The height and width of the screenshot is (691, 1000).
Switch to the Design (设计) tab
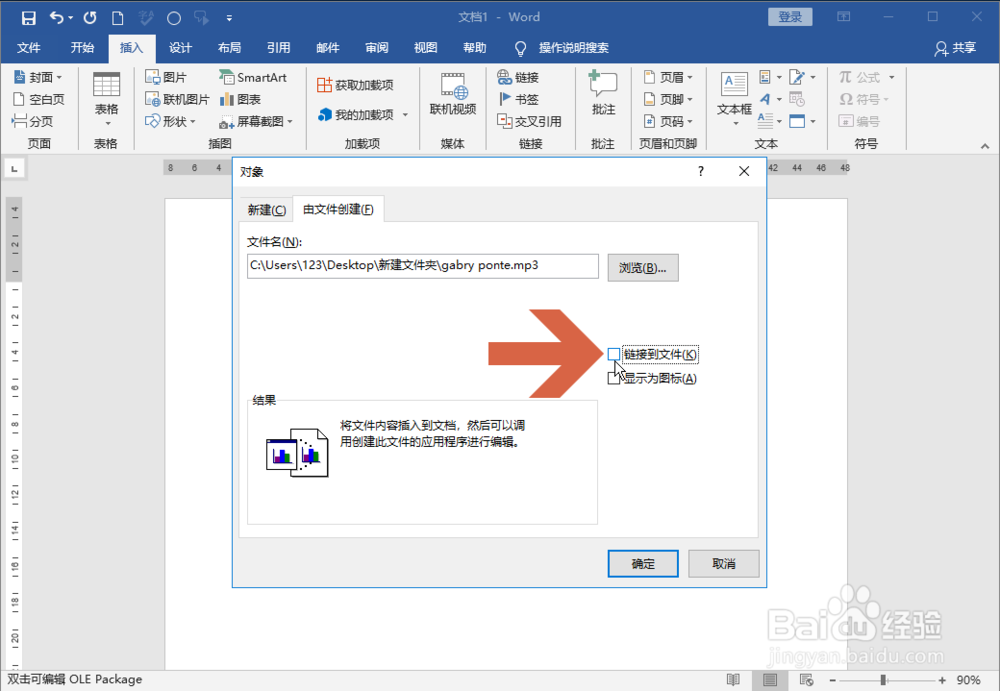click(180, 48)
